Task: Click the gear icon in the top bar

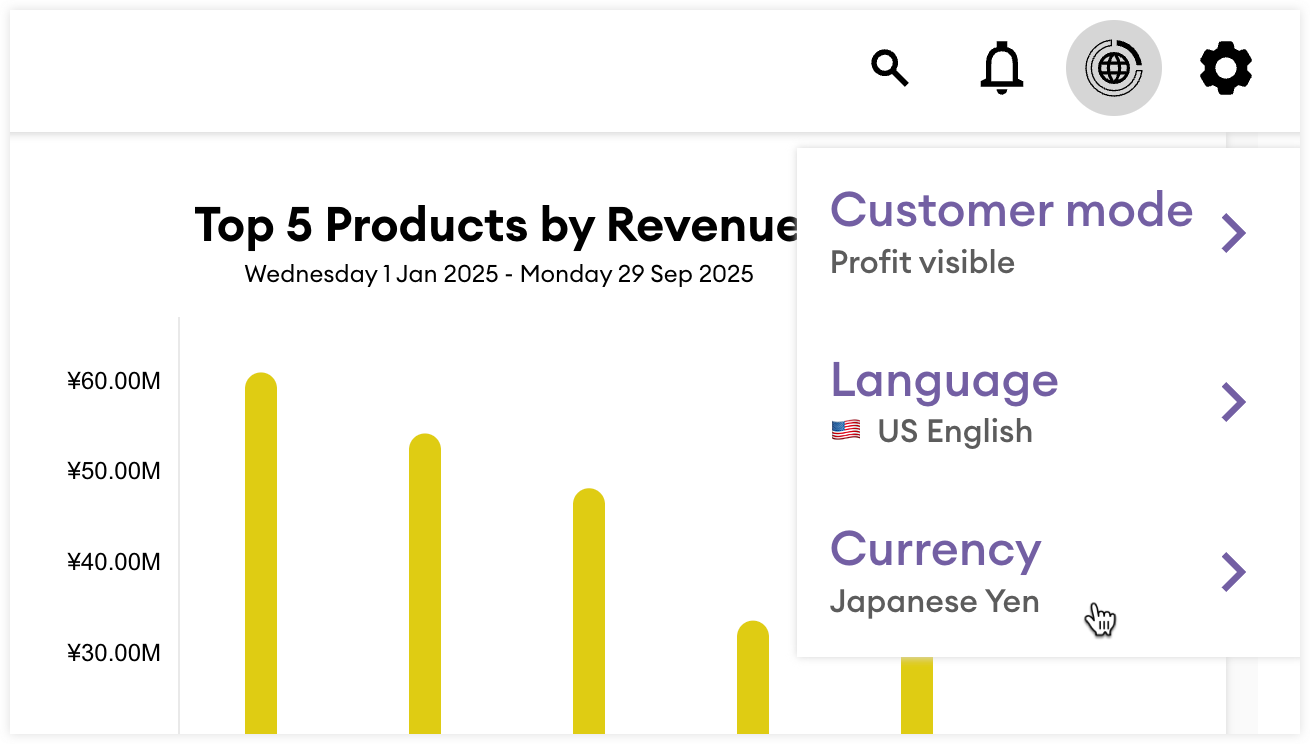Action: (x=1225, y=68)
